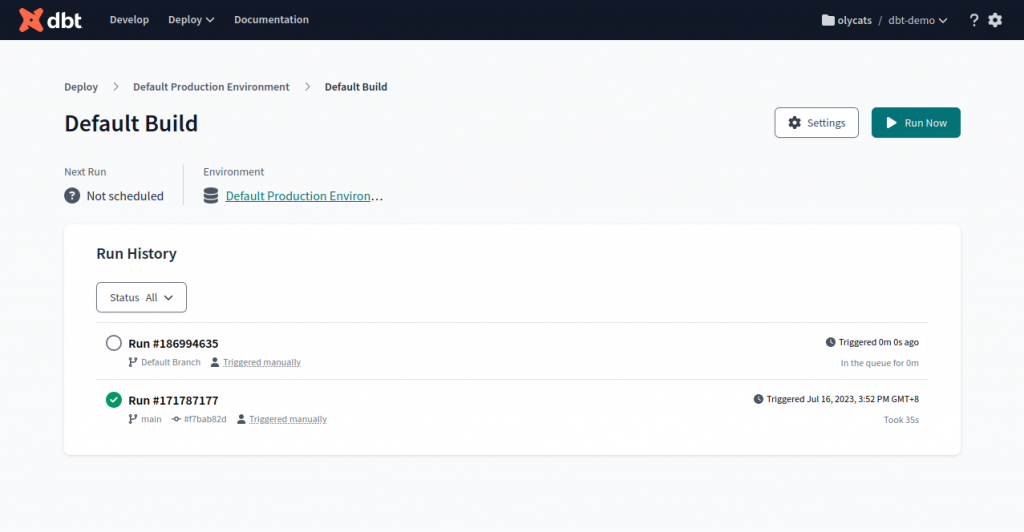Screen dimensions: 1024x532
Task: Click the Run Now button
Action: point(916,123)
